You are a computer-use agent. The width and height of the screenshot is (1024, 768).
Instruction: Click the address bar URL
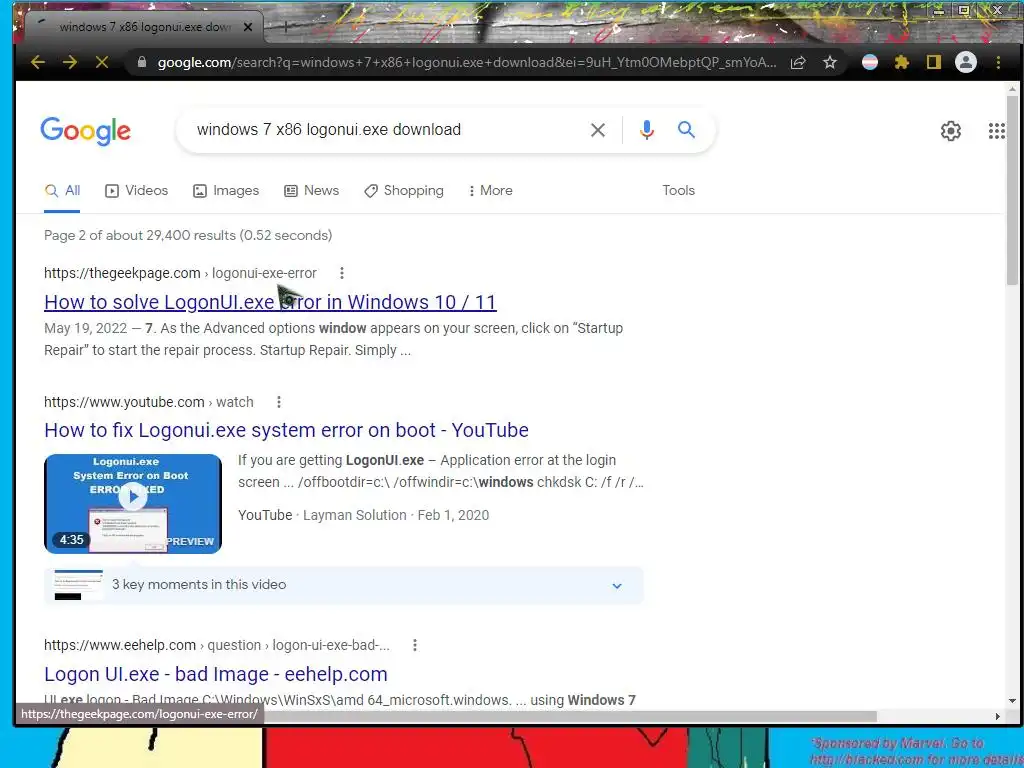466,63
